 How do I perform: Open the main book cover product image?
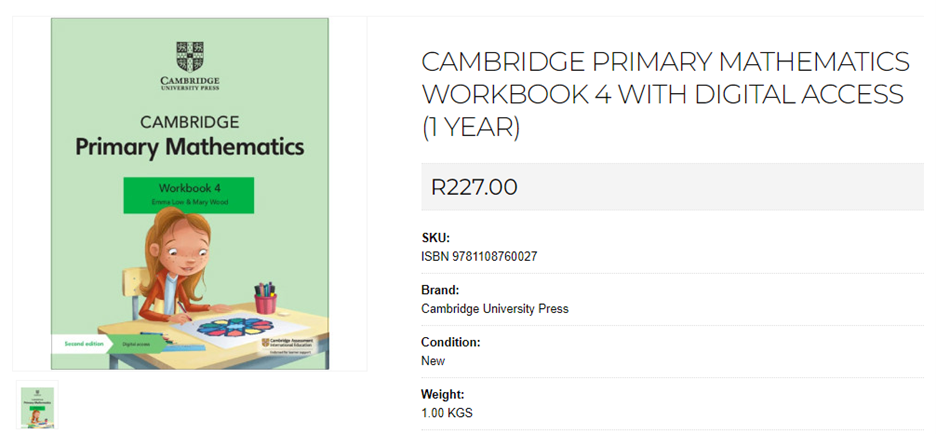[x=190, y=193]
